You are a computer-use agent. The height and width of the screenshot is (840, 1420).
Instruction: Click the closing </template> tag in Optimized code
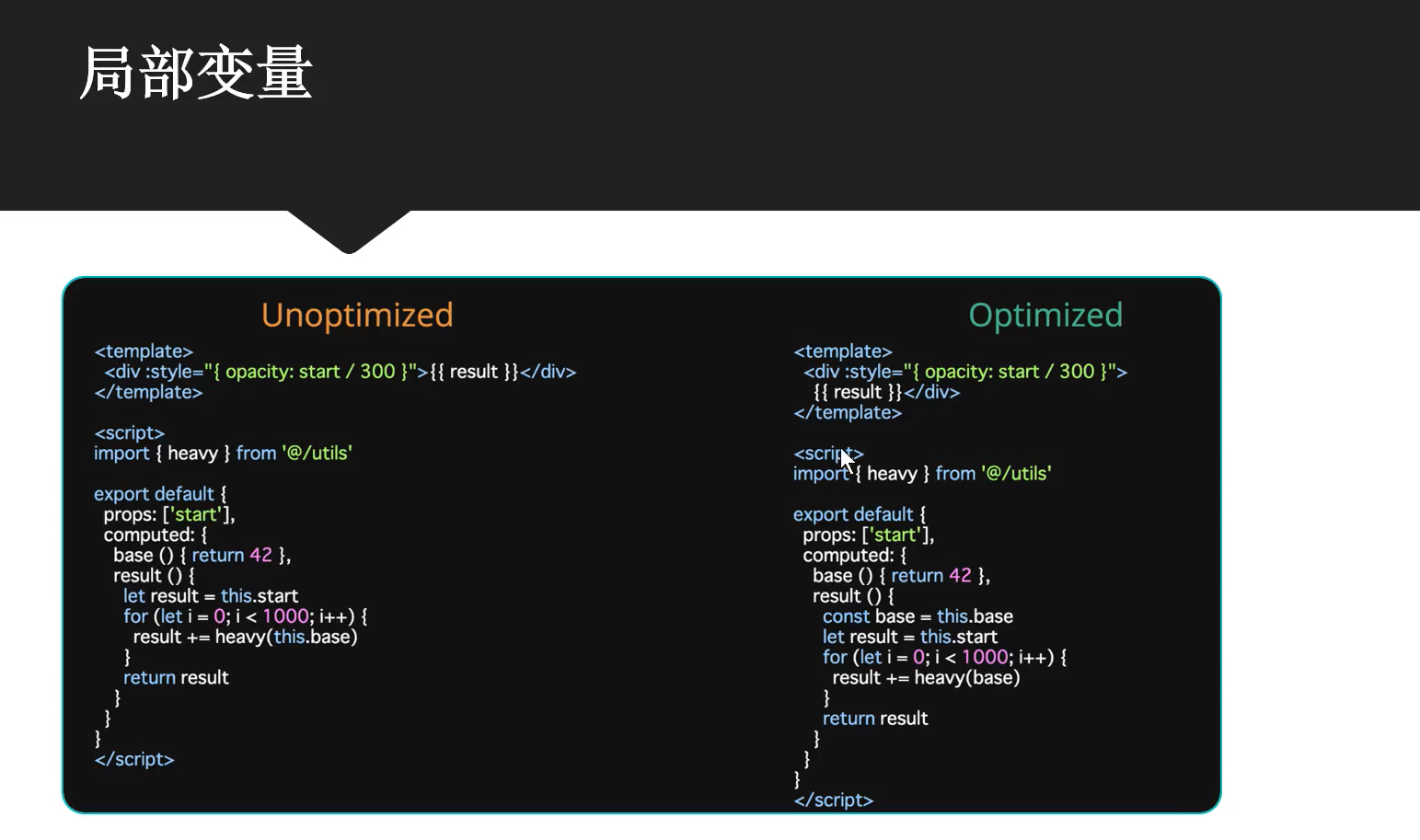pos(848,413)
